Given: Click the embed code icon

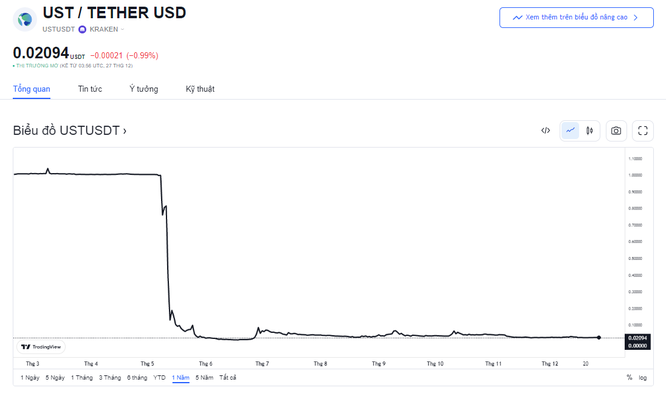Looking at the screenshot, I should (545, 130).
